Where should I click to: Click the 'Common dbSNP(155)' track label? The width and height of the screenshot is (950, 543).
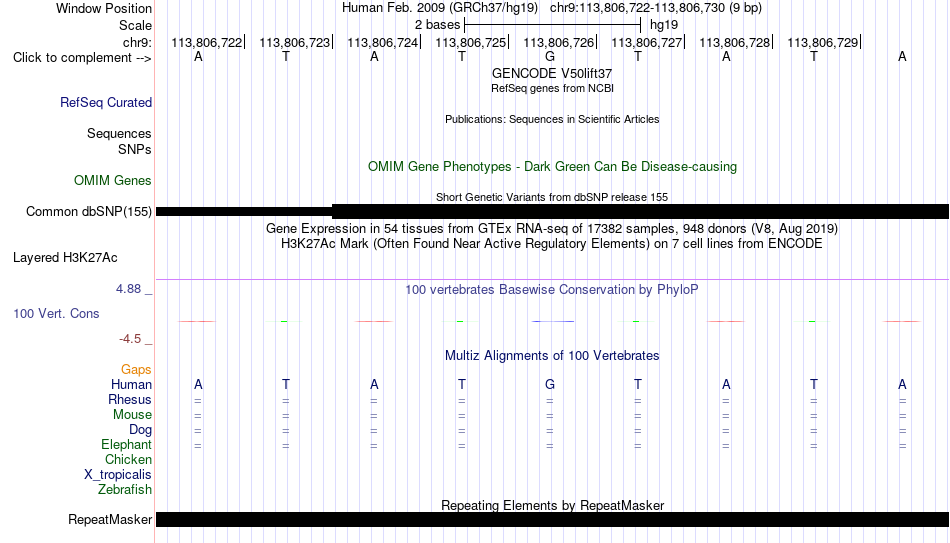88,212
